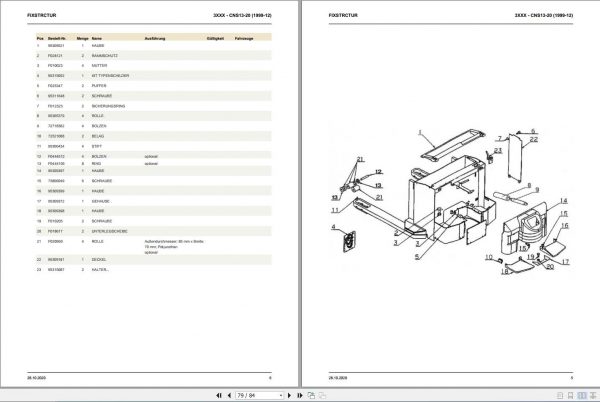This screenshot has height=402, width=600.
Task: Go to the next page
Action: click(x=289, y=395)
